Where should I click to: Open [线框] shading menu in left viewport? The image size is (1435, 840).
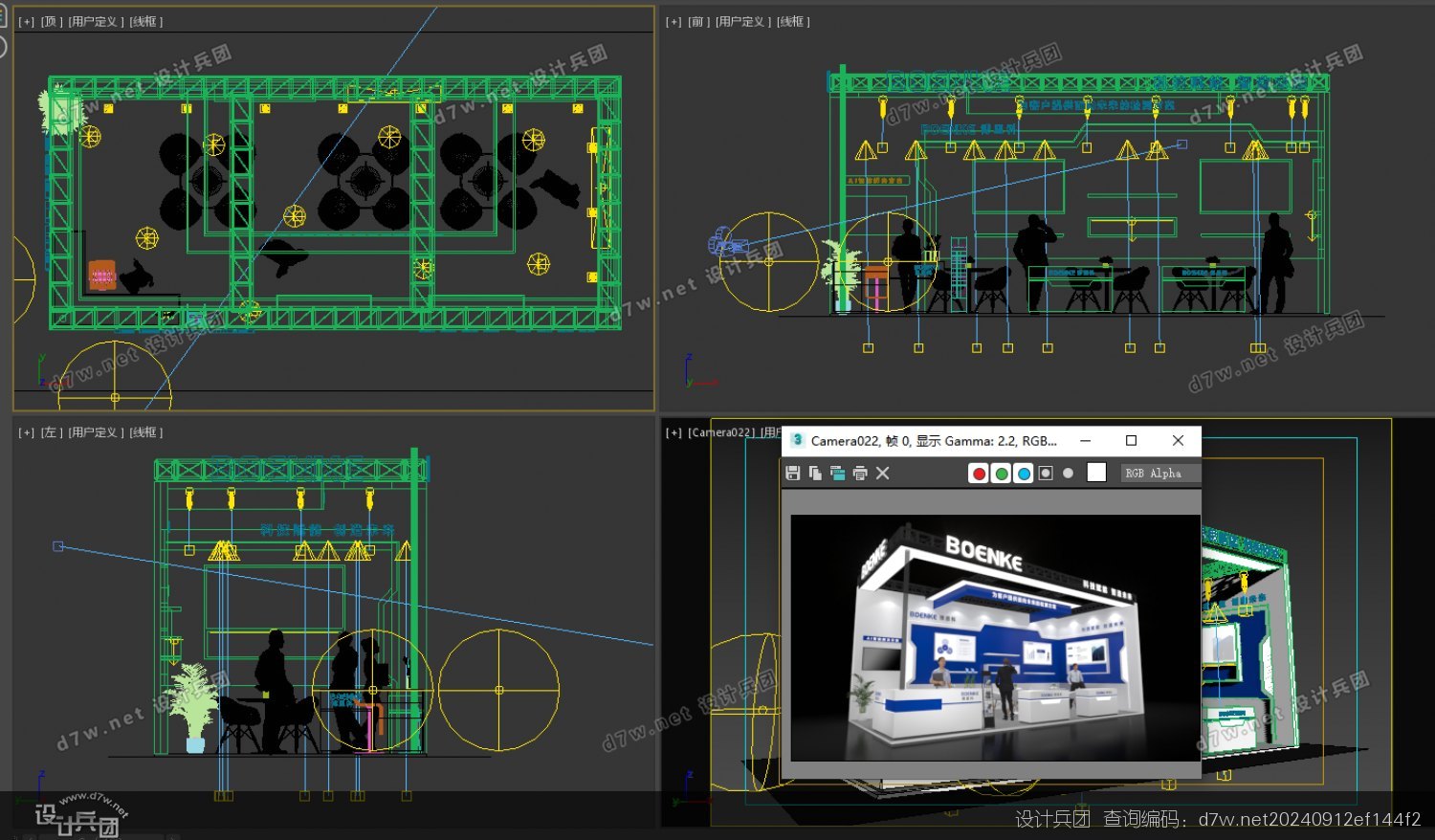146,432
